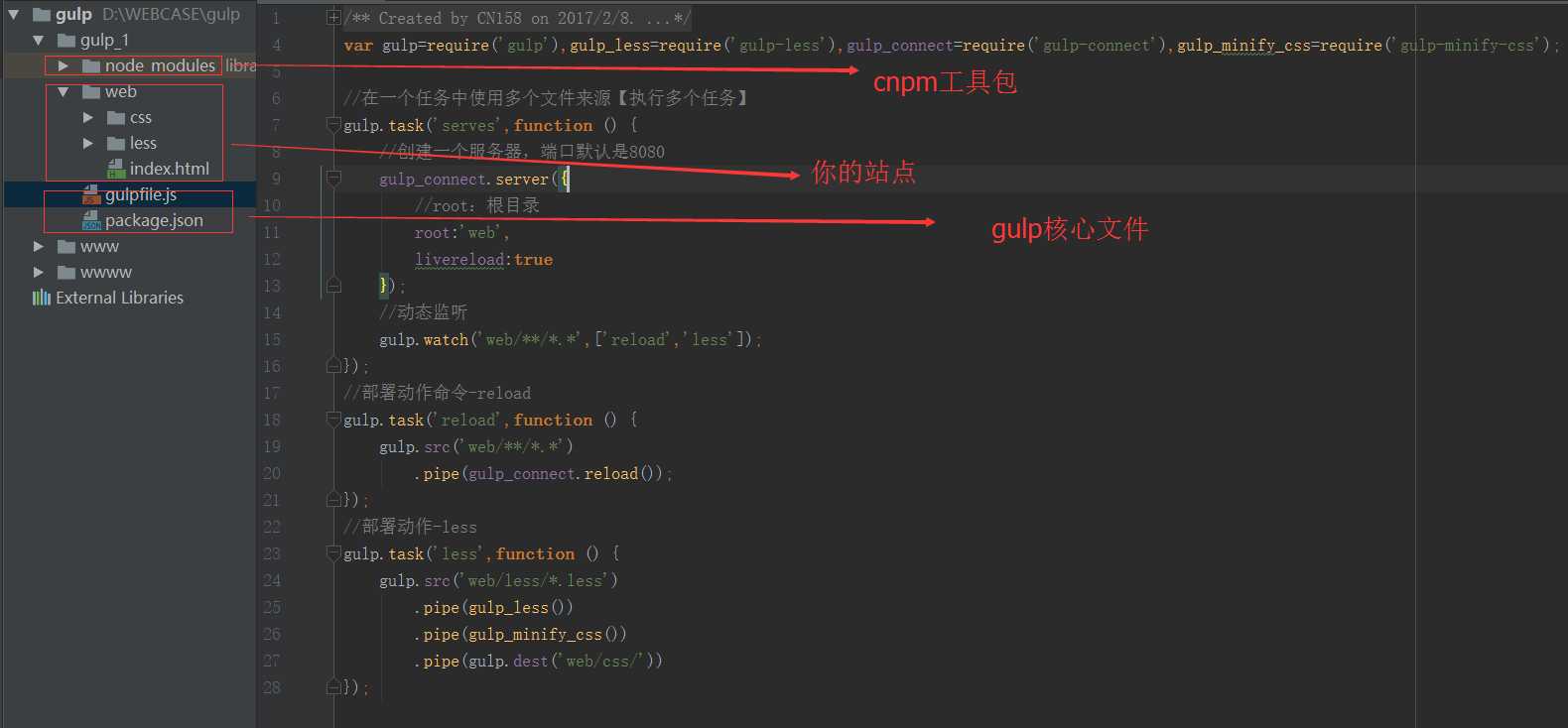The image size is (1568, 728).
Task: Open index.html from the project tree
Action: [170, 170]
